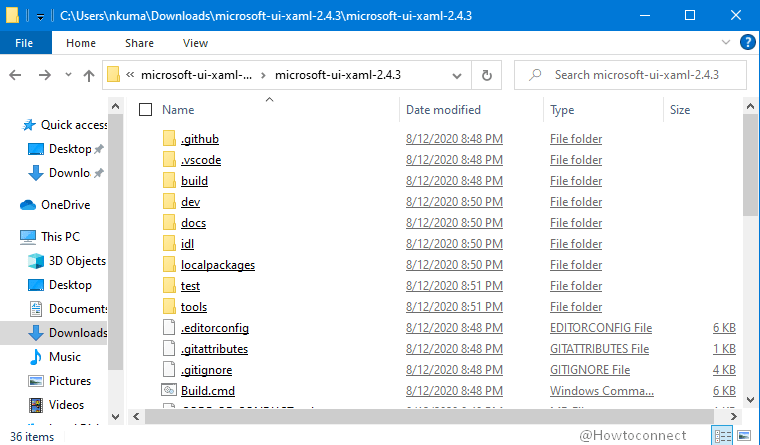Click the Build.cmd file name
The image size is (760, 445).
[207, 391]
